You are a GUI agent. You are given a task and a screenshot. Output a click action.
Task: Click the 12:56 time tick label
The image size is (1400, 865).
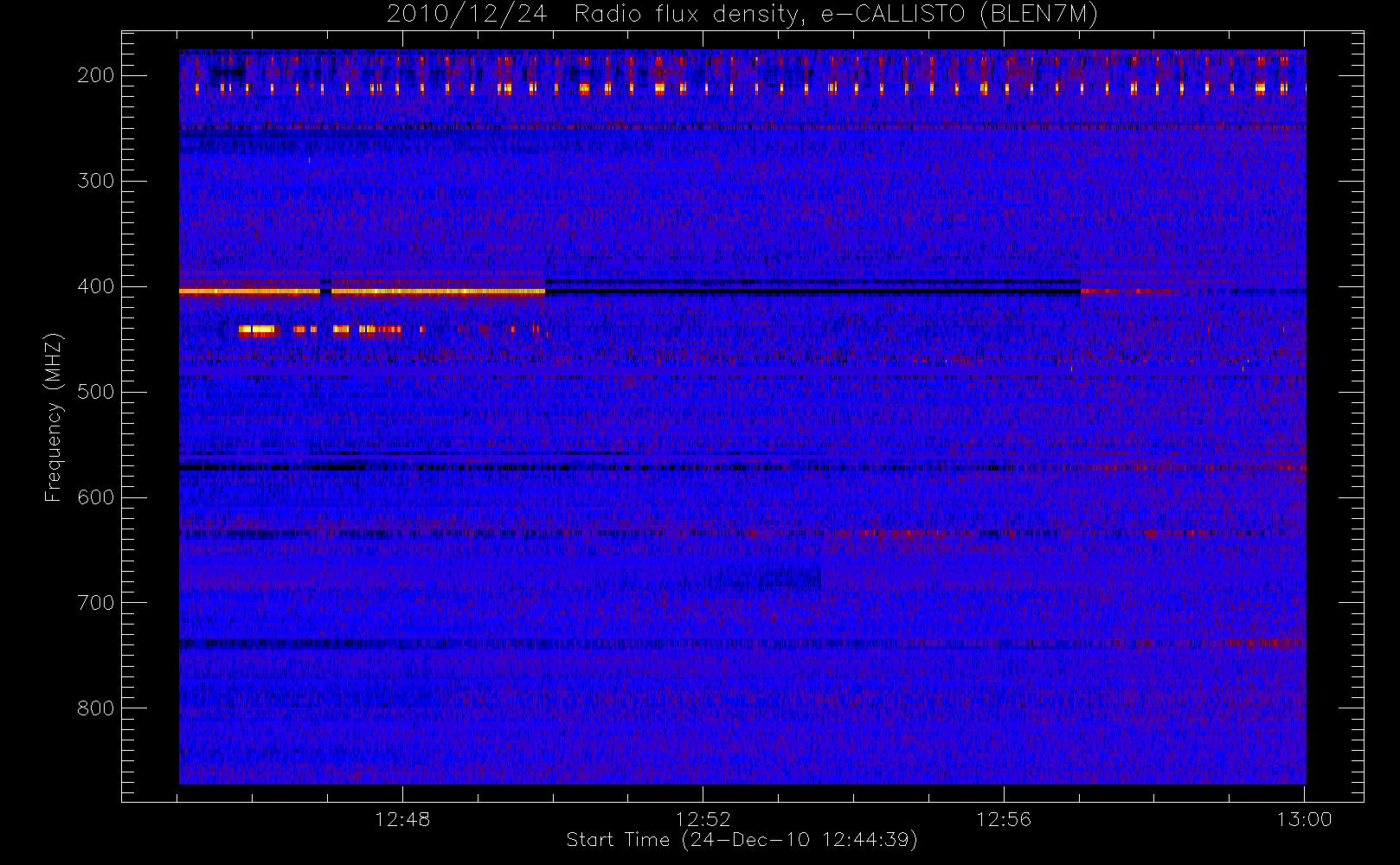coord(1004,819)
